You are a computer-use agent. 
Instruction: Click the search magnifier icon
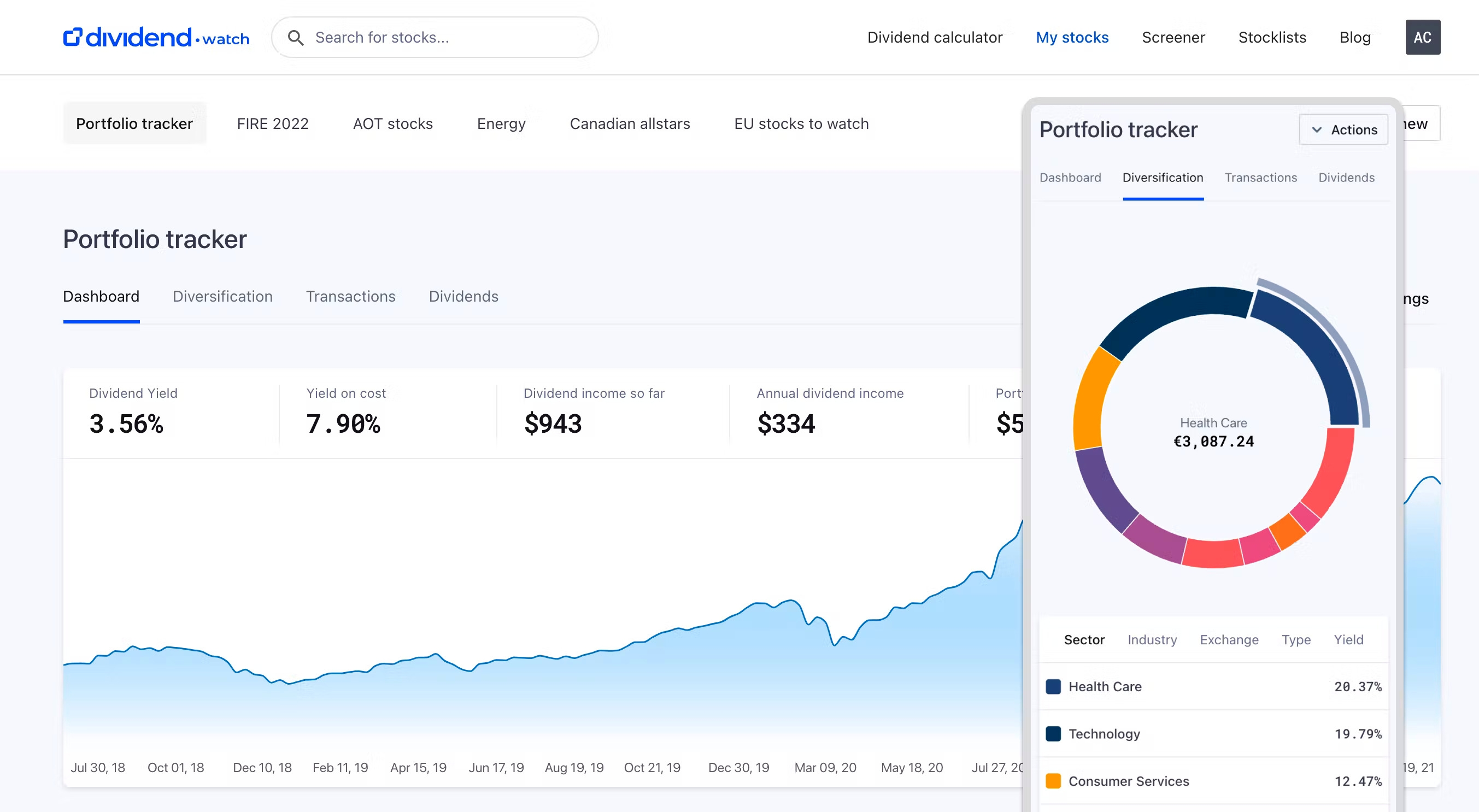pyautogui.click(x=296, y=38)
